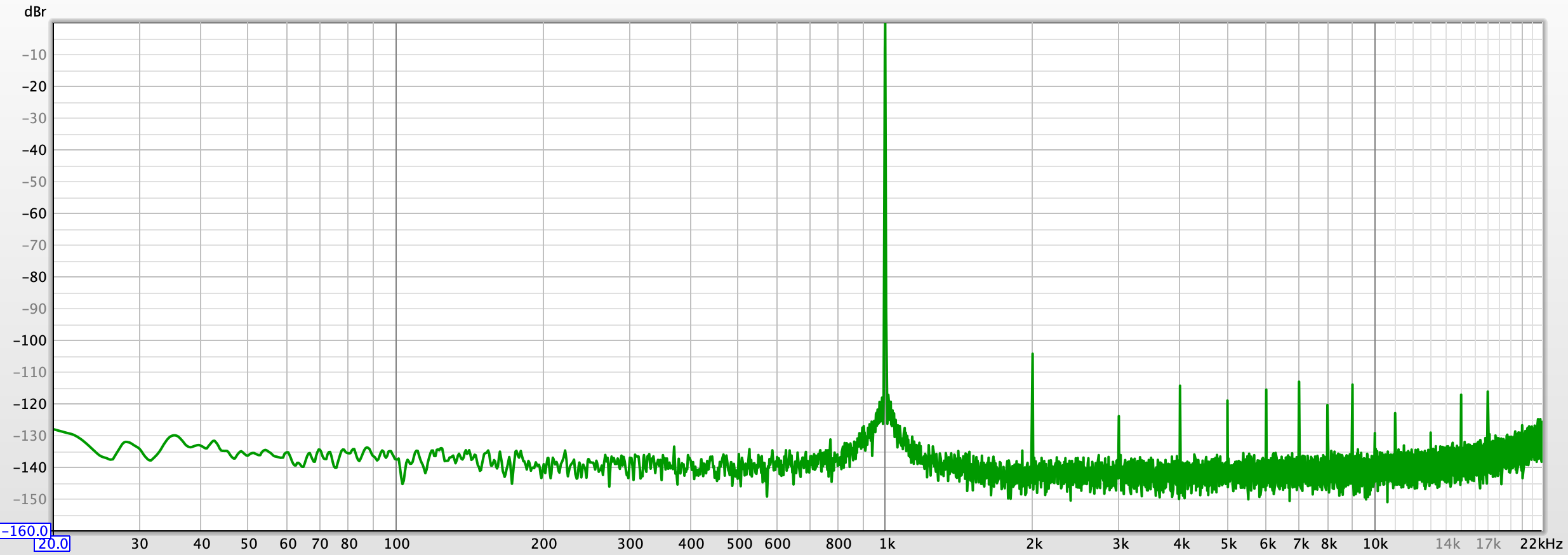Click the 5k frequency axis label
Image resolution: width=1568 pixels, height=555 pixels.
[1229, 544]
